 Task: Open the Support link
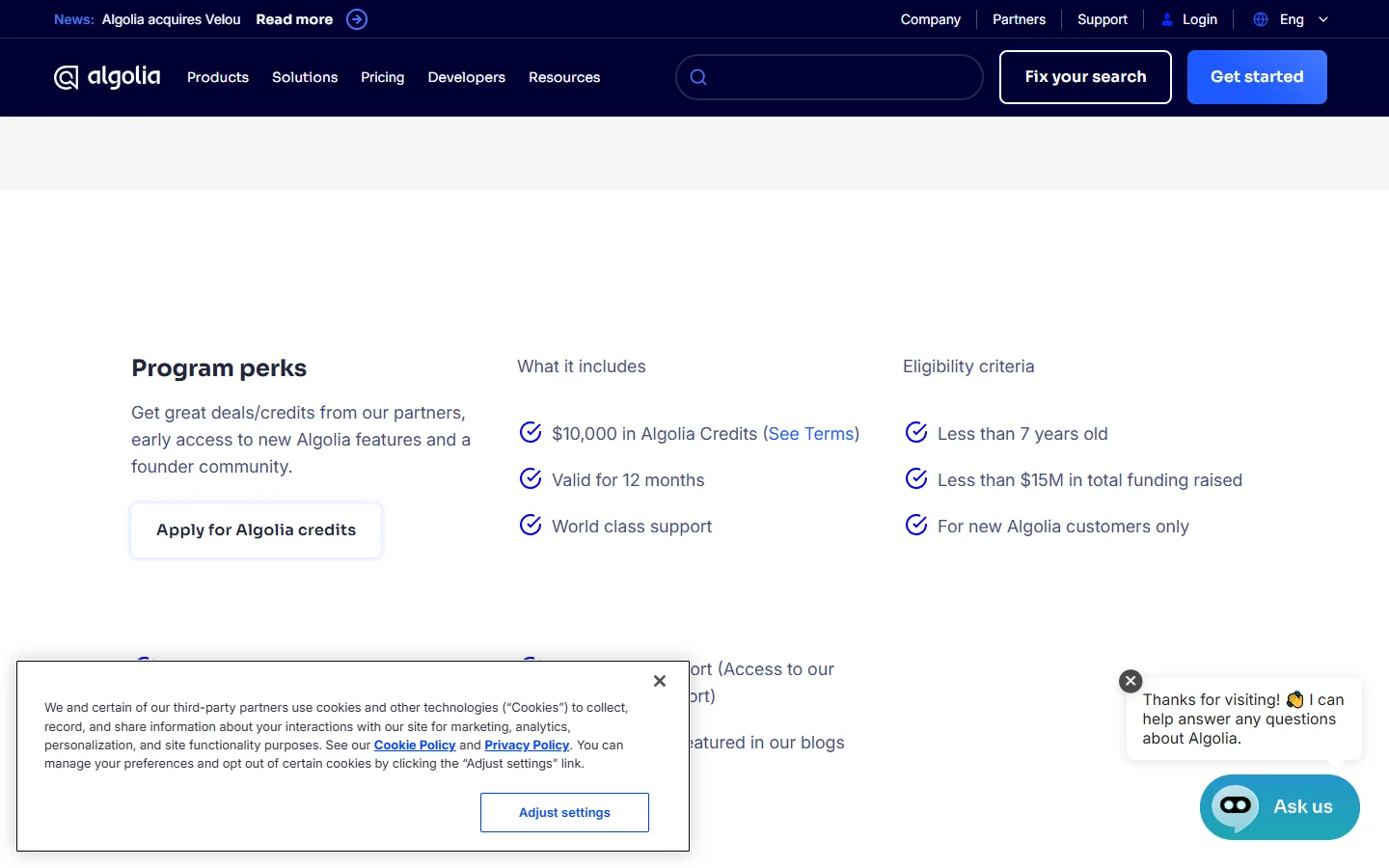pyautogui.click(x=1103, y=19)
